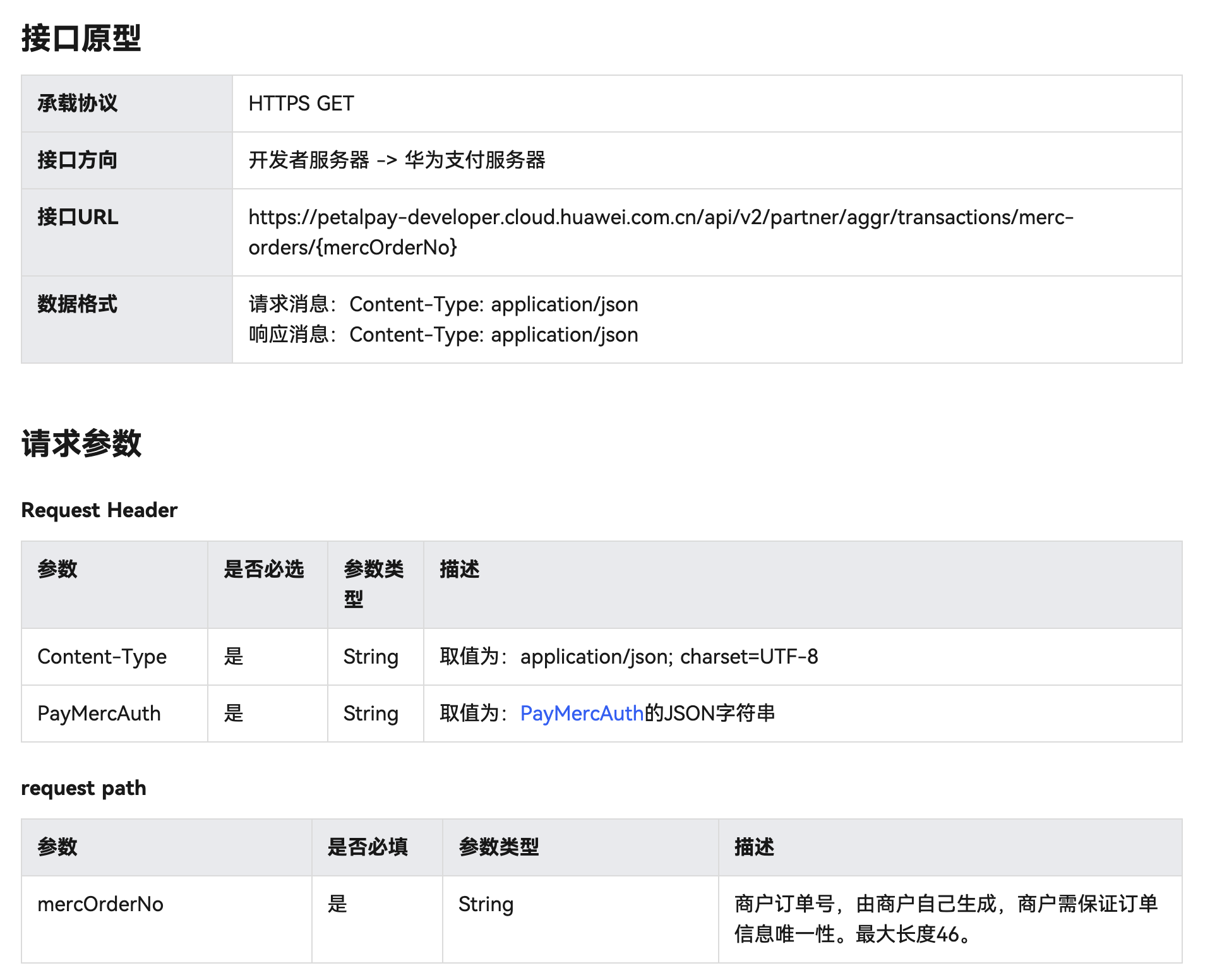Click the 开发者服务器 -> 华为支付服务器 text
The width and height of the screenshot is (1210, 980).
397,160
